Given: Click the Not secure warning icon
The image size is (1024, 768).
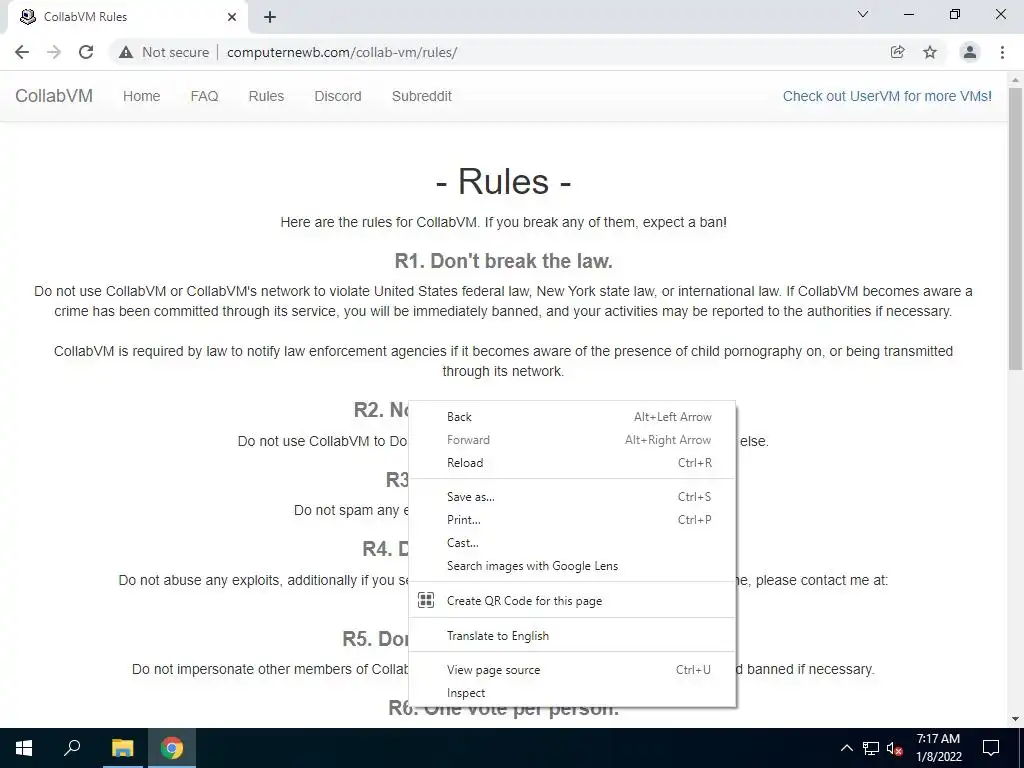Looking at the screenshot, I should 126,52.
